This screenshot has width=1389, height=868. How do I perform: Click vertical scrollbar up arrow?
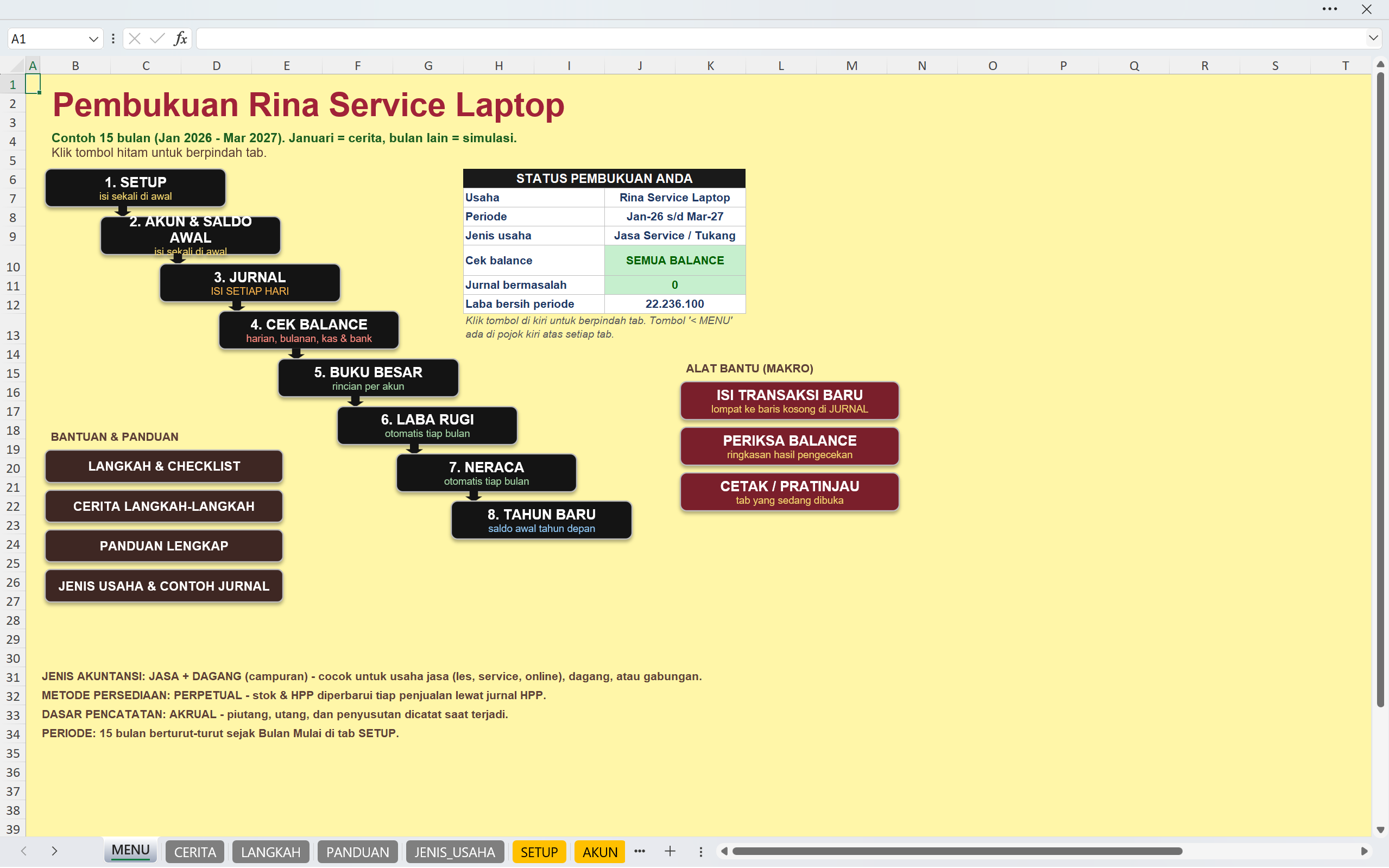(x=1380, y=64)
